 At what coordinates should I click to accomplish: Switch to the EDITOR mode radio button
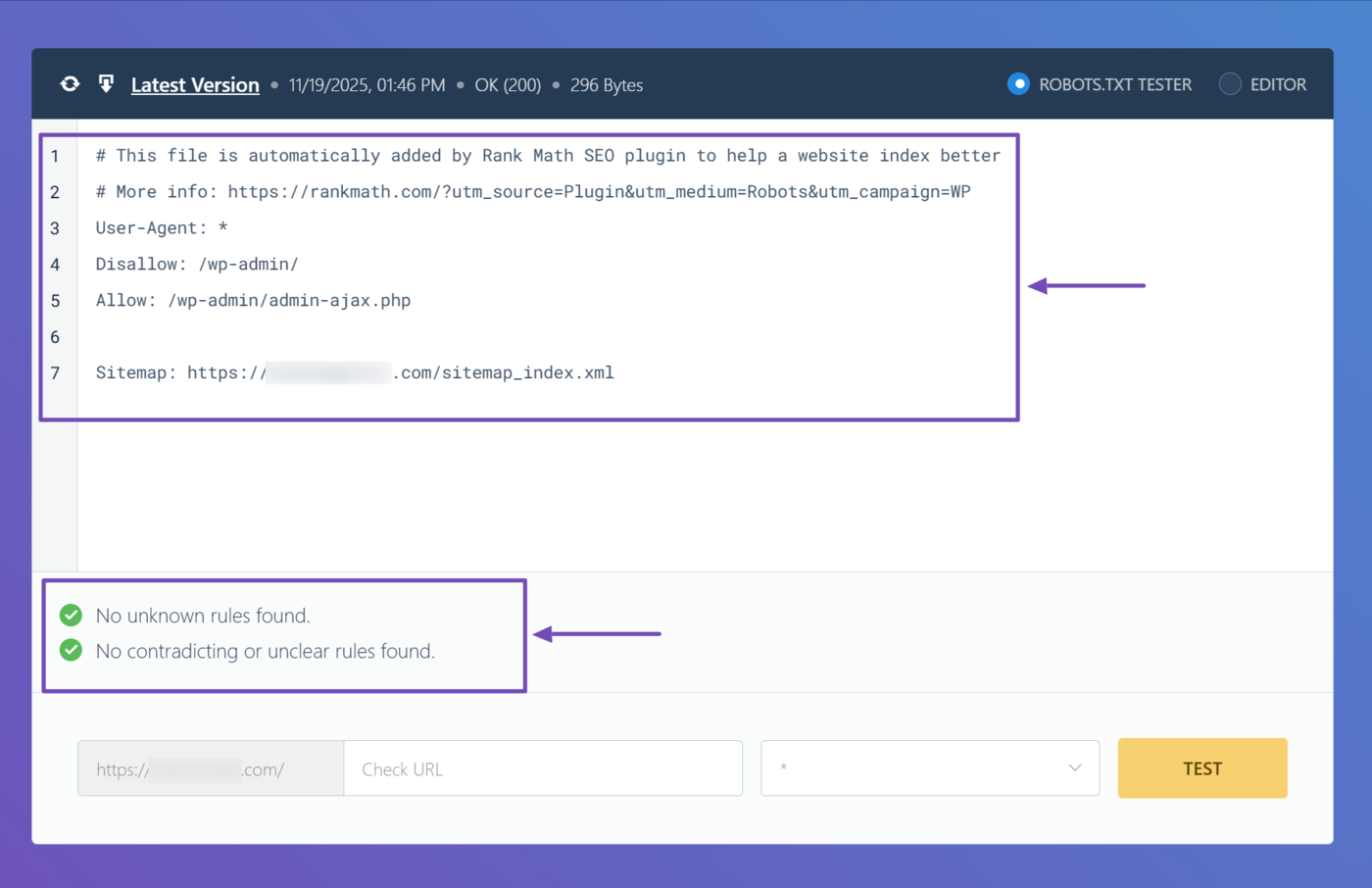[1230, 84]
